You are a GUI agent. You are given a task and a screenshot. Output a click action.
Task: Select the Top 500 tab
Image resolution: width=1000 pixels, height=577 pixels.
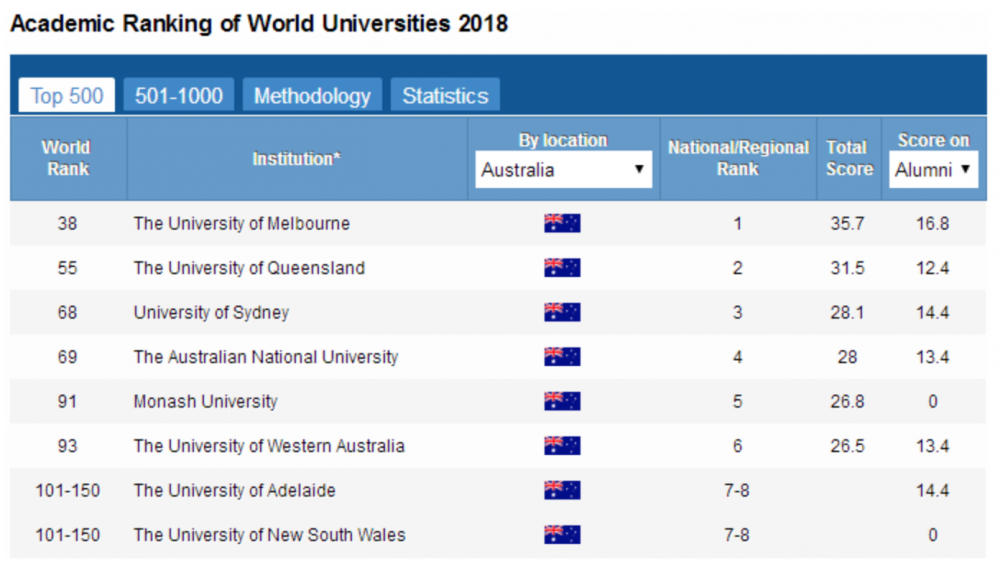coord(67,96)
